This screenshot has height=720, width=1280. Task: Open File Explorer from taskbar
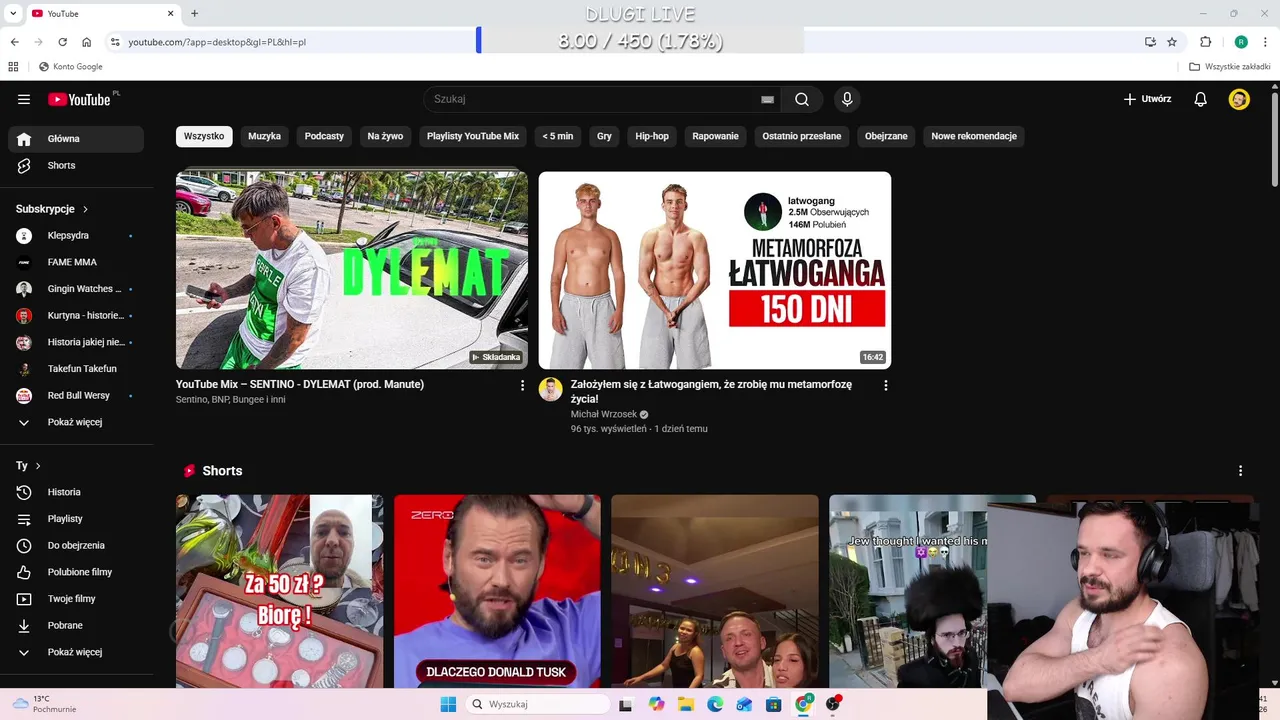point(686,704)
